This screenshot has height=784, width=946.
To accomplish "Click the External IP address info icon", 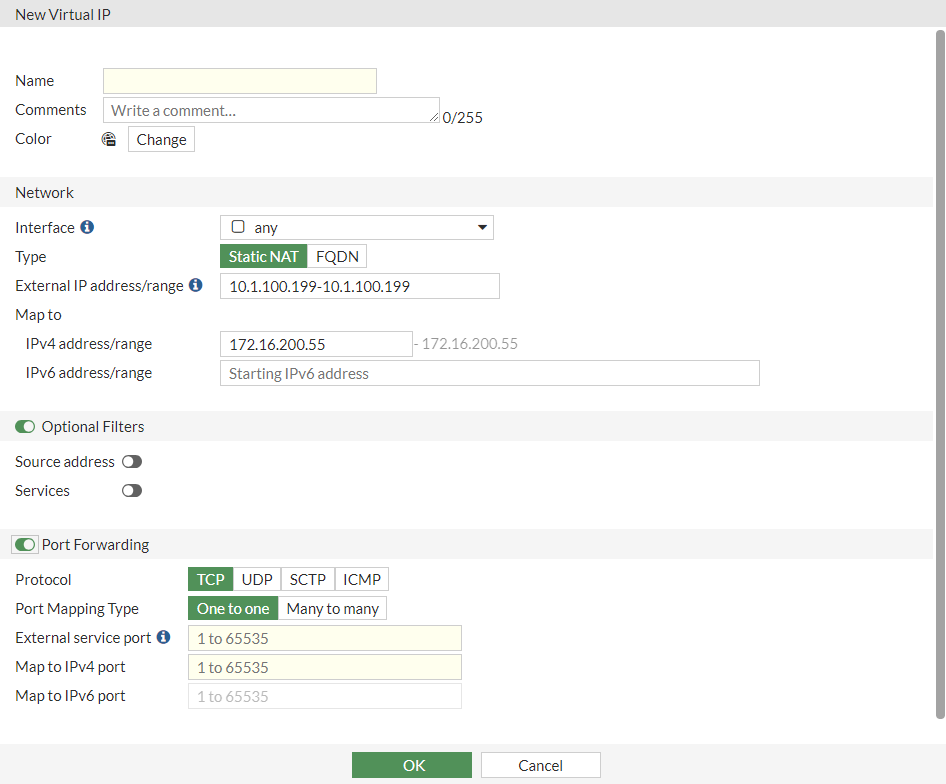I will (x=196, y=285).
